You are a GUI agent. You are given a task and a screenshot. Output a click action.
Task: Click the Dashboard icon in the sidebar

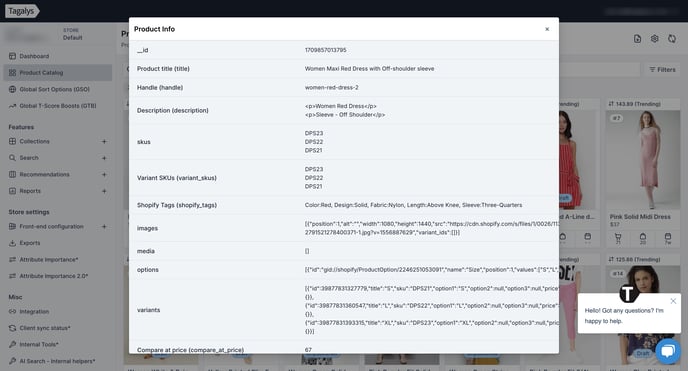(12, 56)
